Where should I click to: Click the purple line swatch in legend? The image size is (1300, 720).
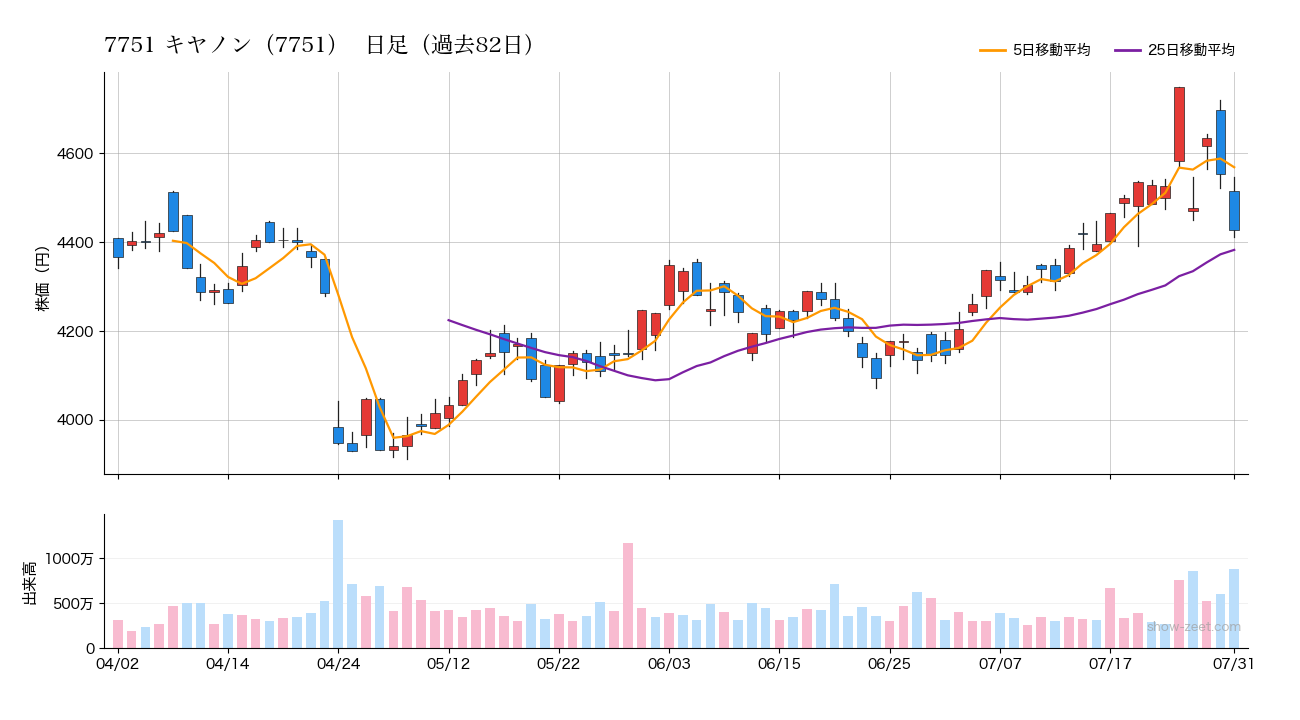click(1128, 50)
